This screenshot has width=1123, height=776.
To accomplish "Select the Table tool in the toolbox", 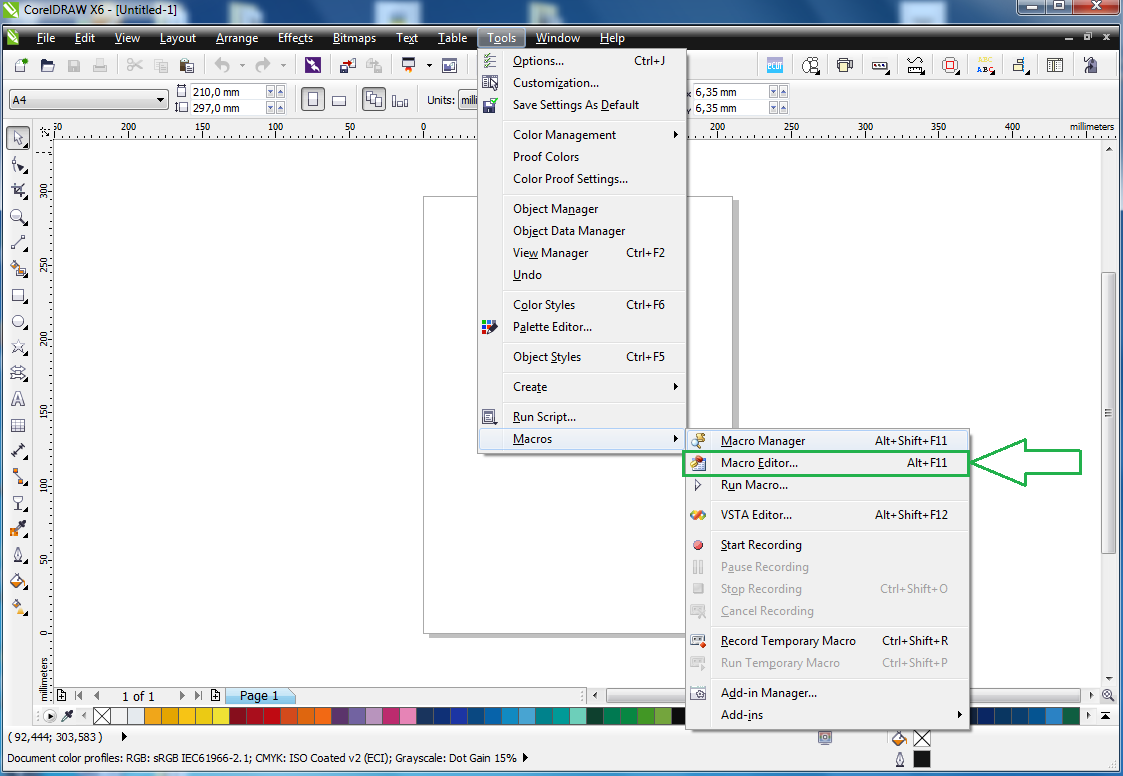I will [19, 426].
